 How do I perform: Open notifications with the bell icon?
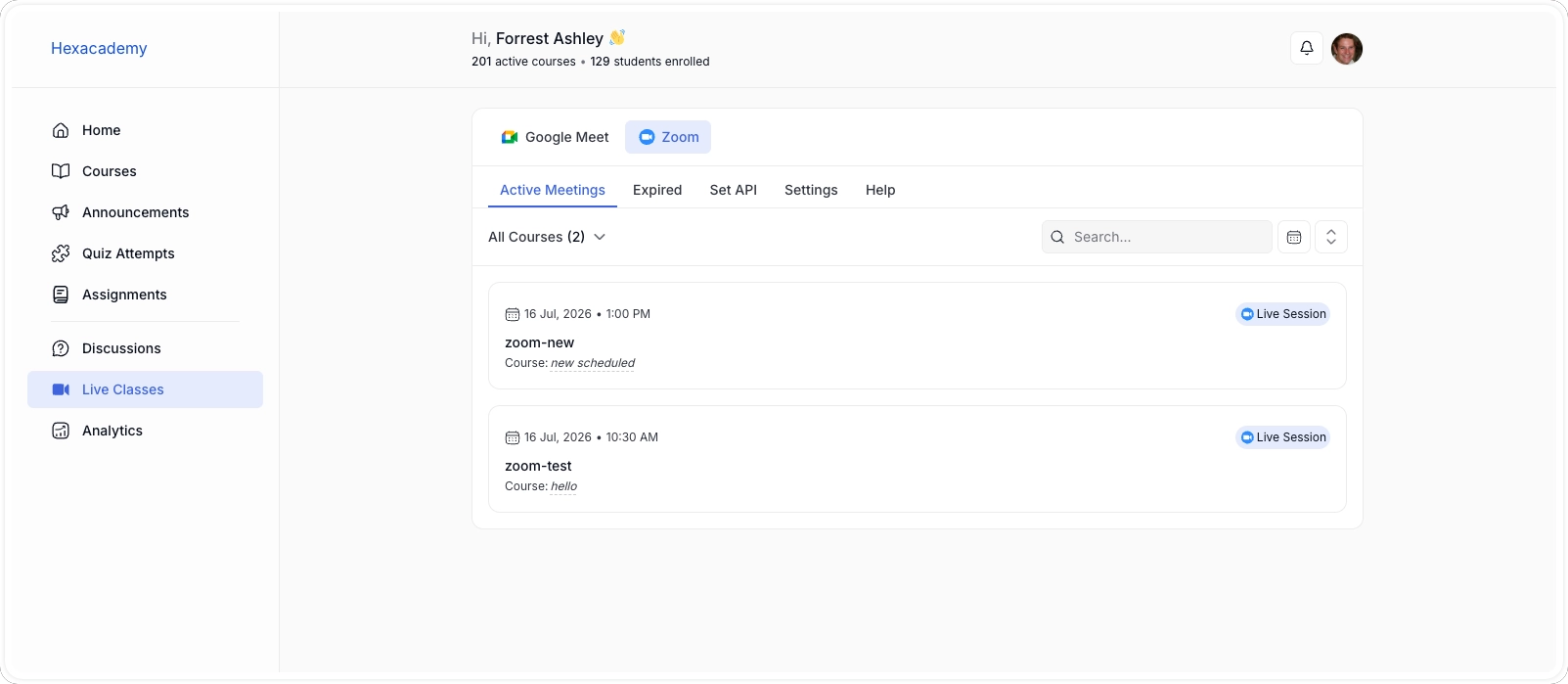click(1307, 48)
